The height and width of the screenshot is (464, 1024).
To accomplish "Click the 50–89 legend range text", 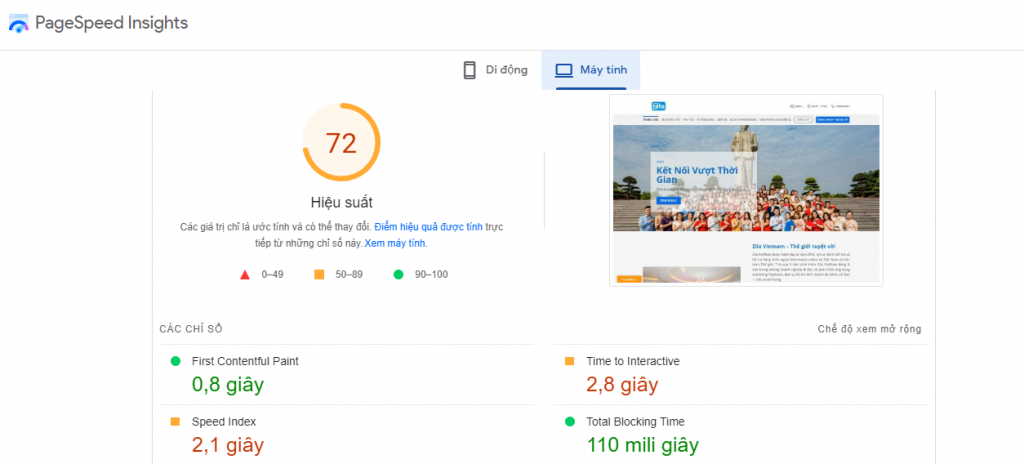I will [349, 274].
